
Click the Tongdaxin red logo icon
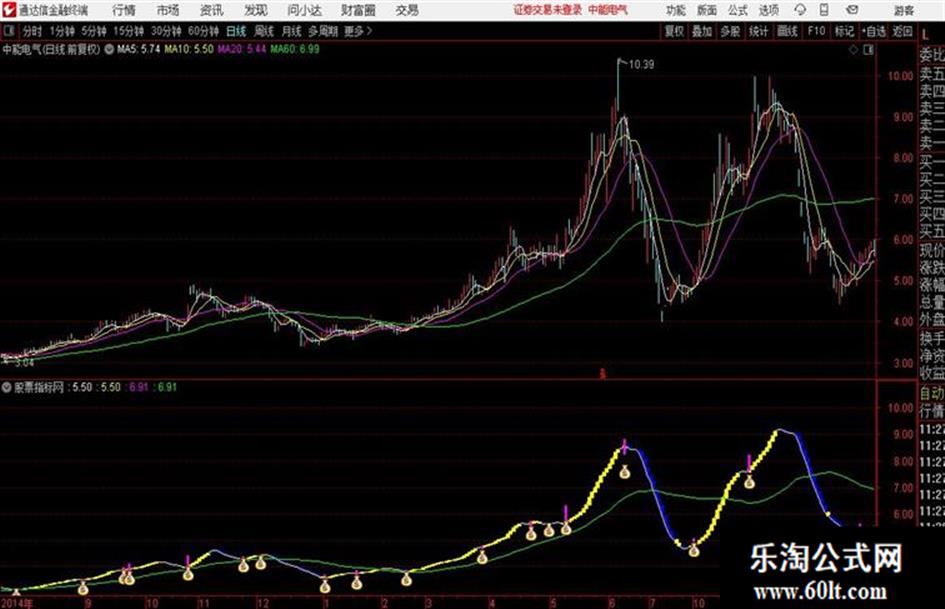pos(9,10)
